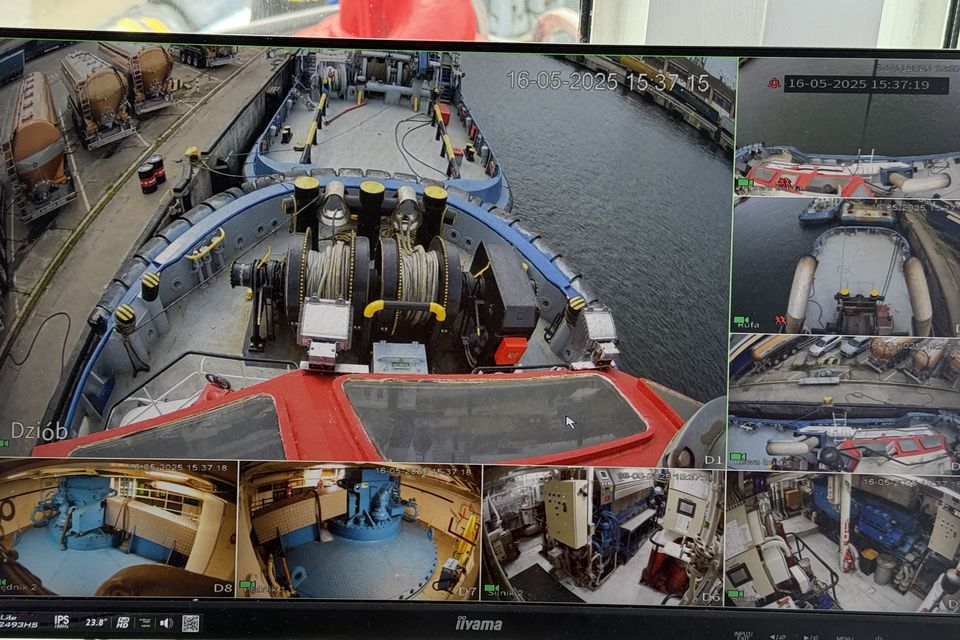Image resolution: width=960 pixels, height=640 pixels.
Task: Open the D7 thruster room camera feed
Action: 359,530
